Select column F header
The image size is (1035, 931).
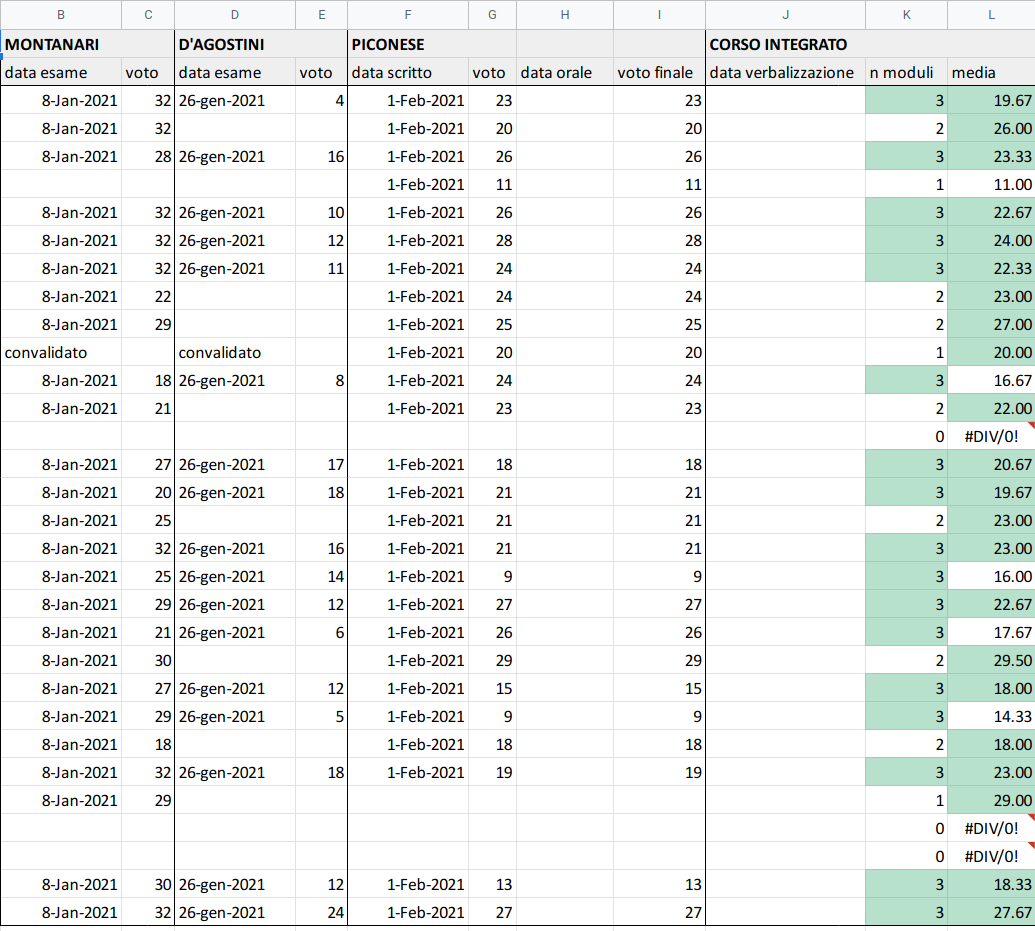point(408,15)
